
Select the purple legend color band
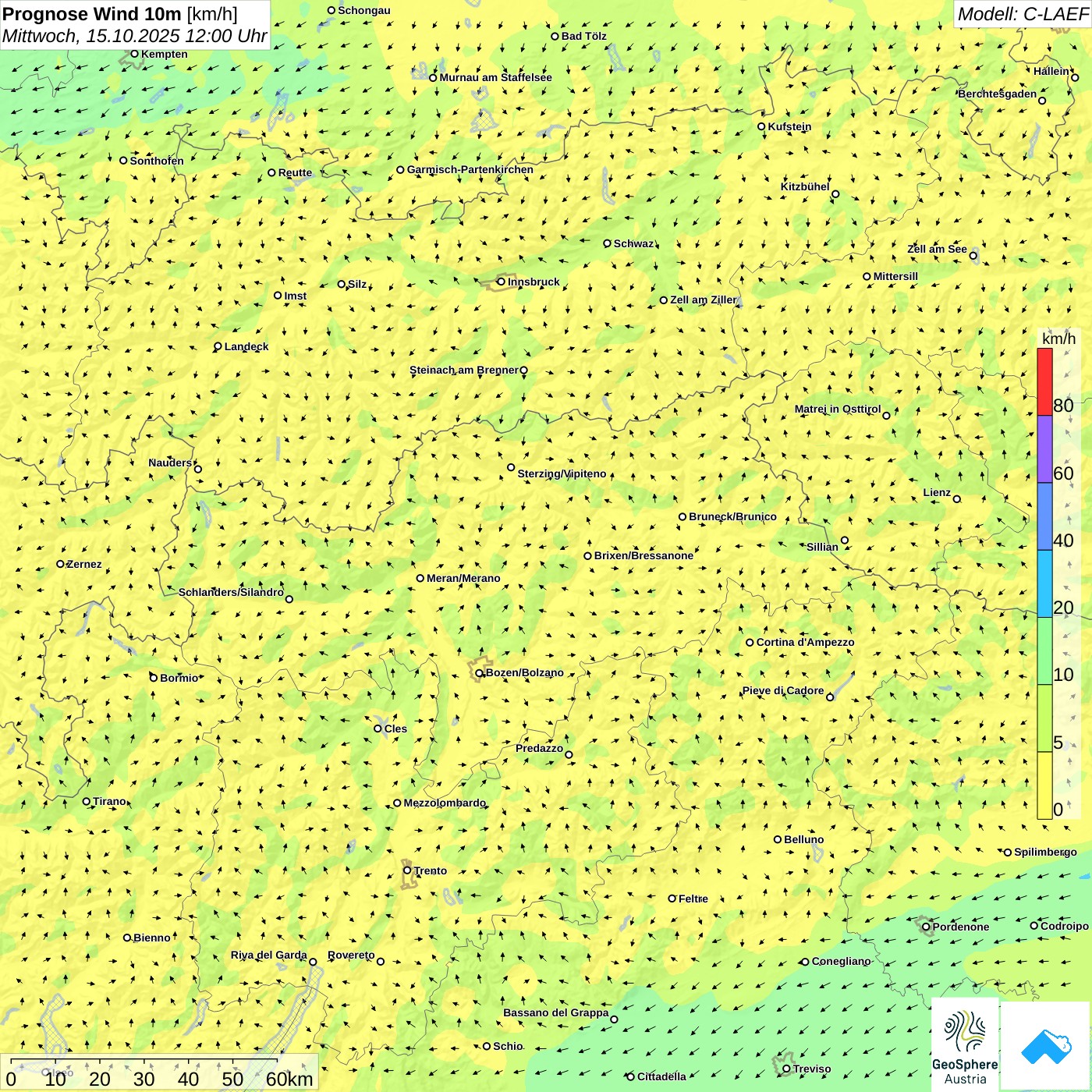coord(1044,449)
